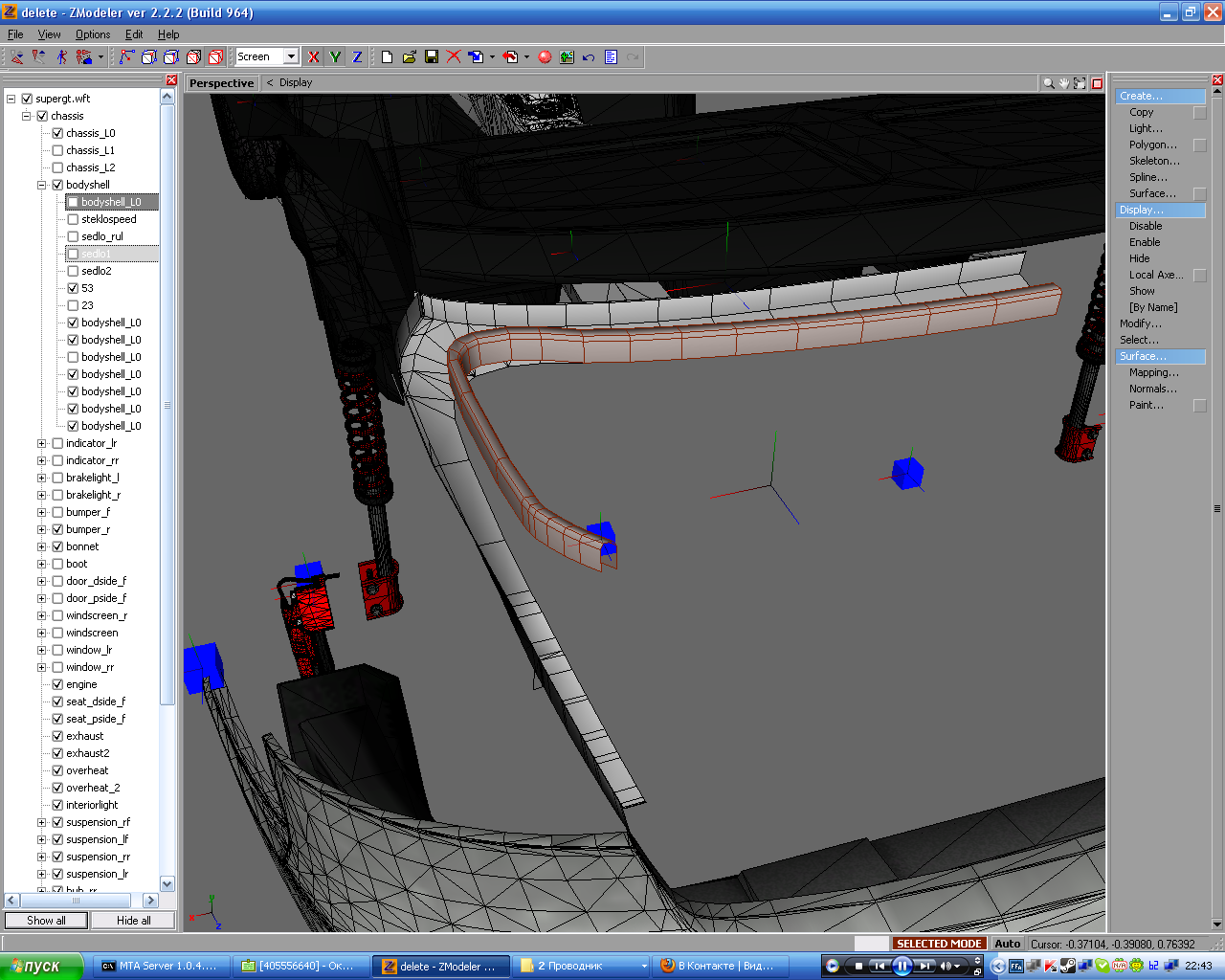1225x980 pixels.
Task: Click the X axis constraint button
Action: point(313,57)
